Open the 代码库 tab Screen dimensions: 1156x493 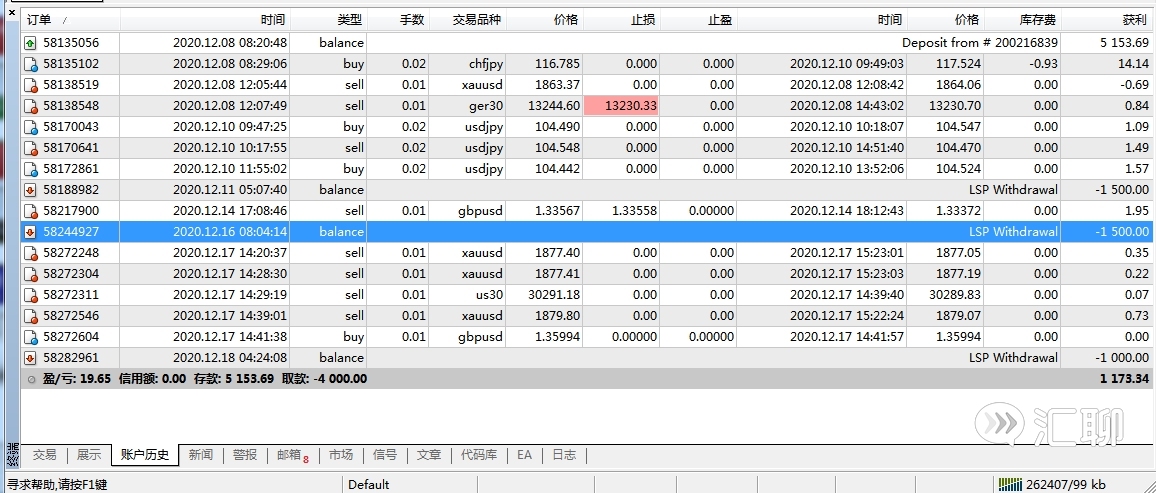tap(478, 455)
